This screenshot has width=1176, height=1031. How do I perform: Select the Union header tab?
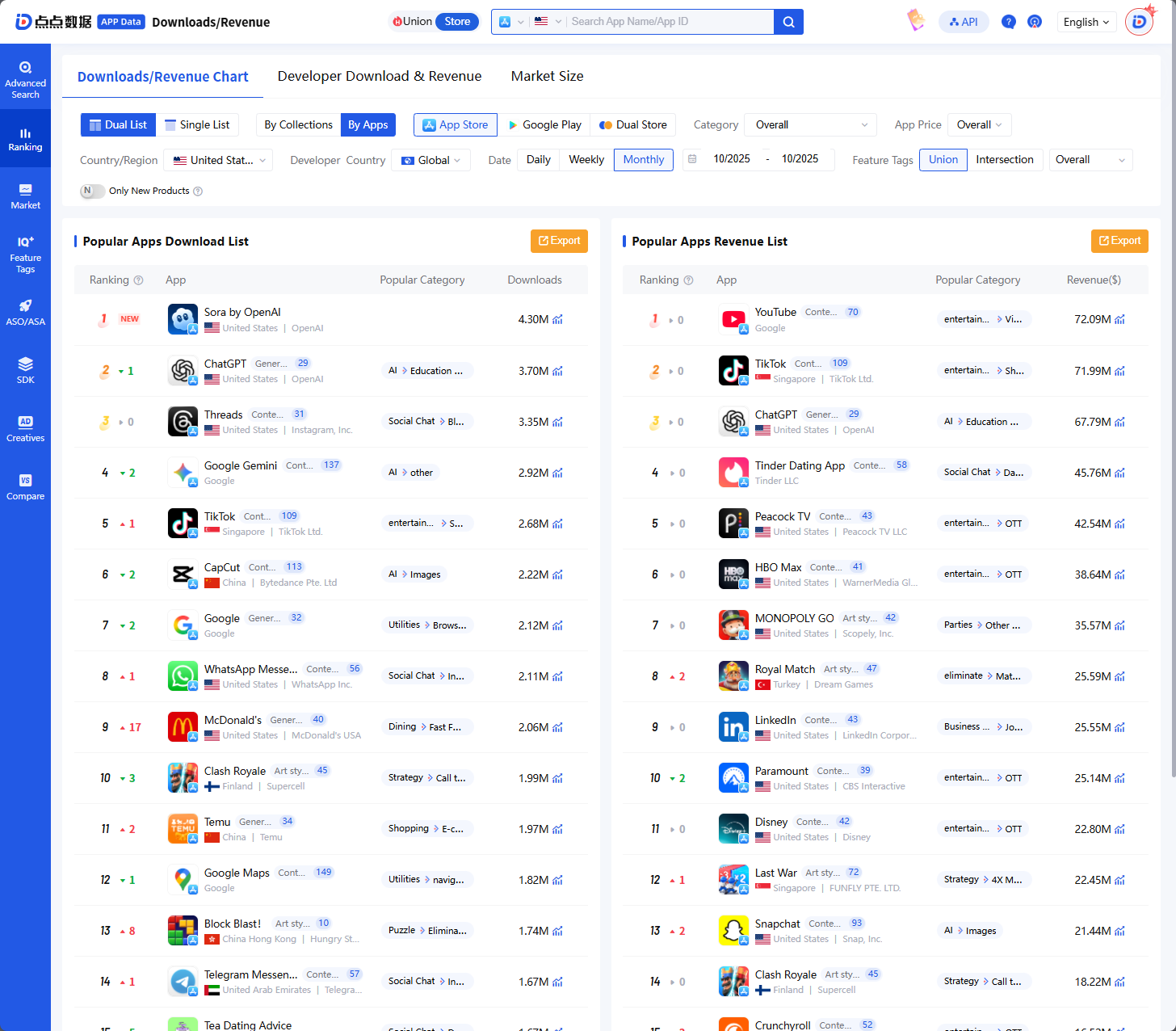click(412, 22)
